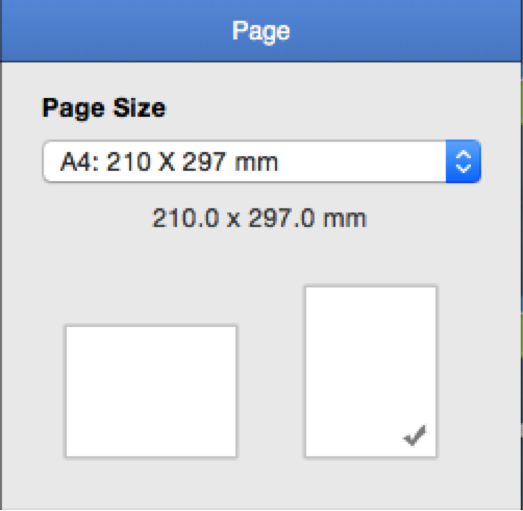Click the blue Page title bar
Viewport: 523px width, 511px height.
261,31
